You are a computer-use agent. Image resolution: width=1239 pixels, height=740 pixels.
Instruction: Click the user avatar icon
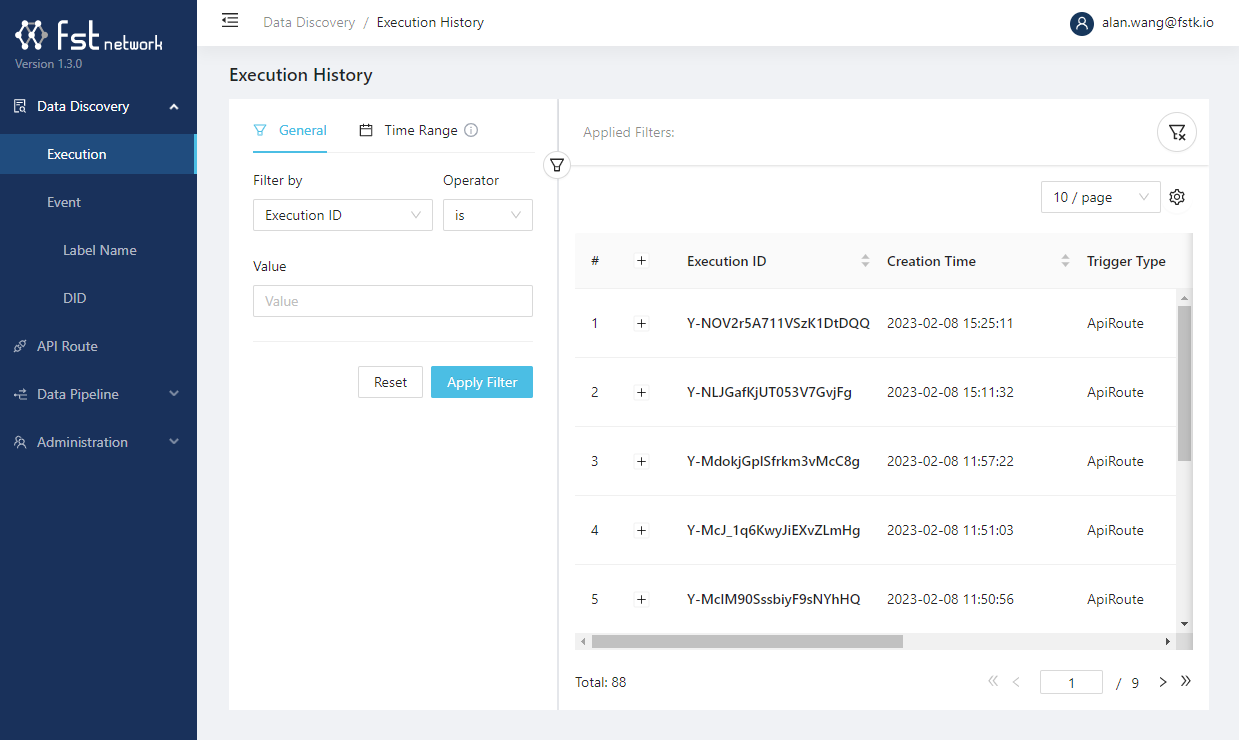tap(1081, 23)
